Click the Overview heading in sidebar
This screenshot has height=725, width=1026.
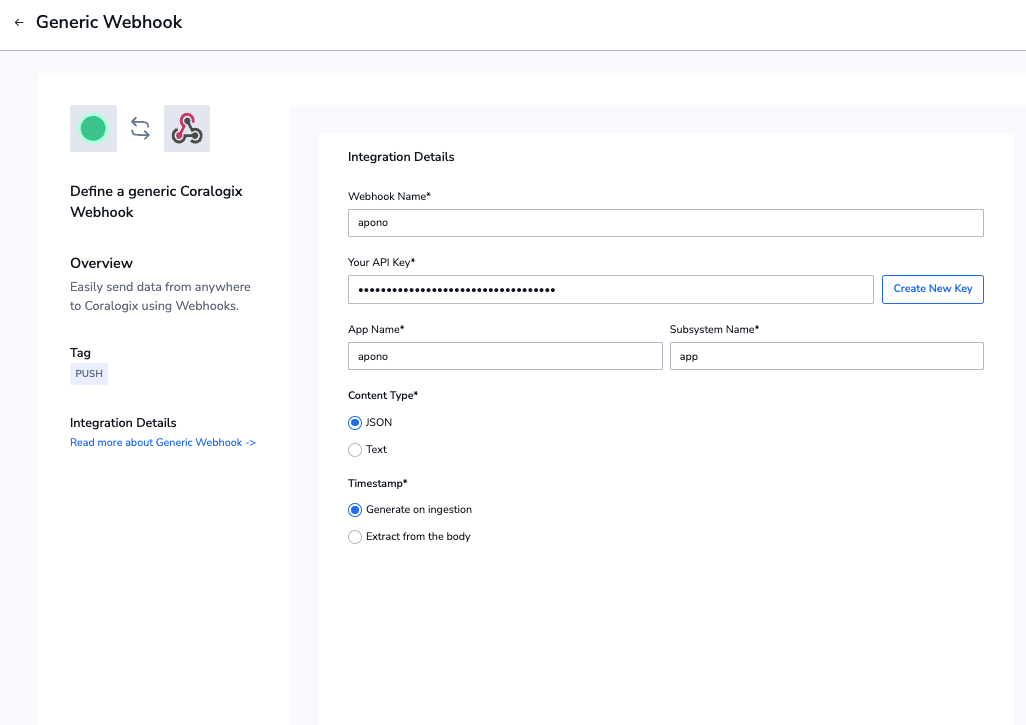tap(101, 263)
